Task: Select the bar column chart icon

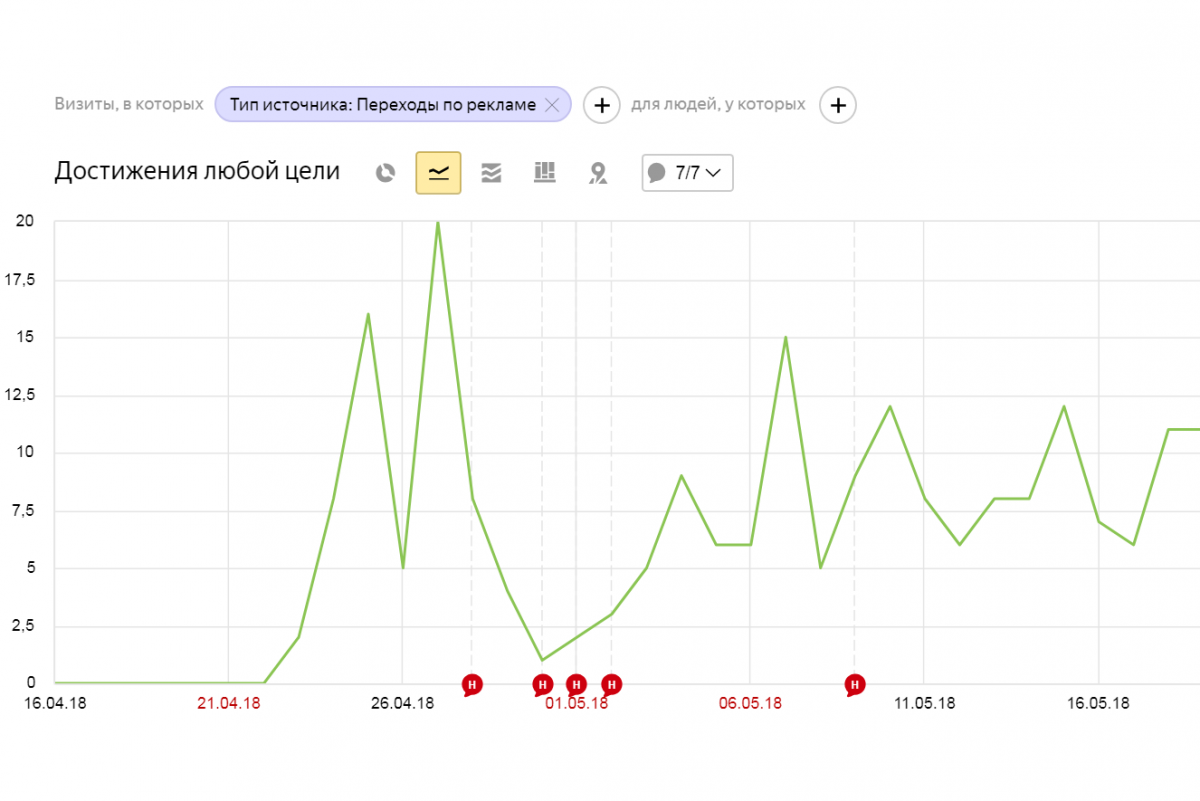Action: click(544, 173)
